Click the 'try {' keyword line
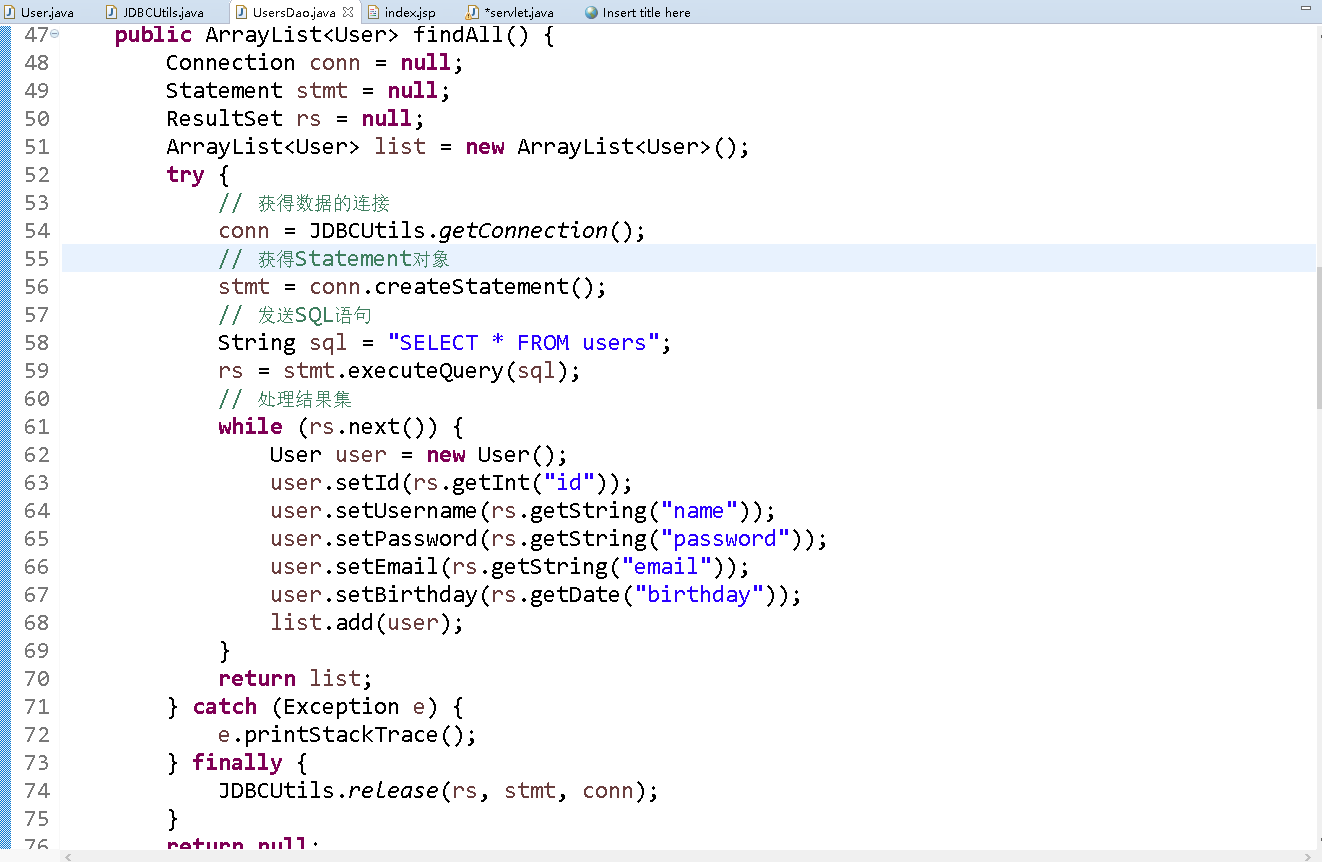The image size is (1322, 862). click(198, 175)
